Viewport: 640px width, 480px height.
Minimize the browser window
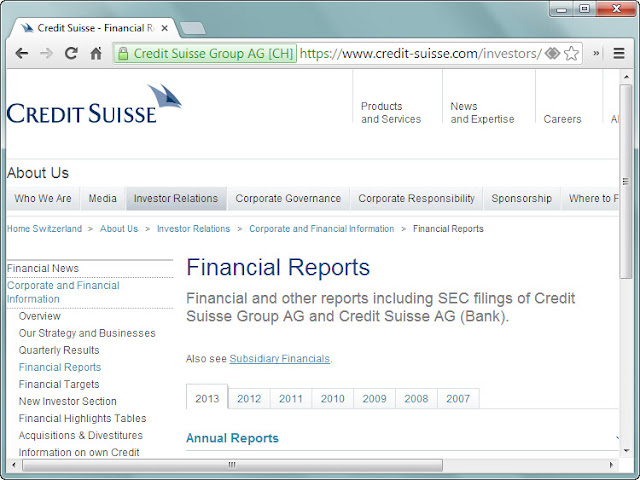click(562, 9)
